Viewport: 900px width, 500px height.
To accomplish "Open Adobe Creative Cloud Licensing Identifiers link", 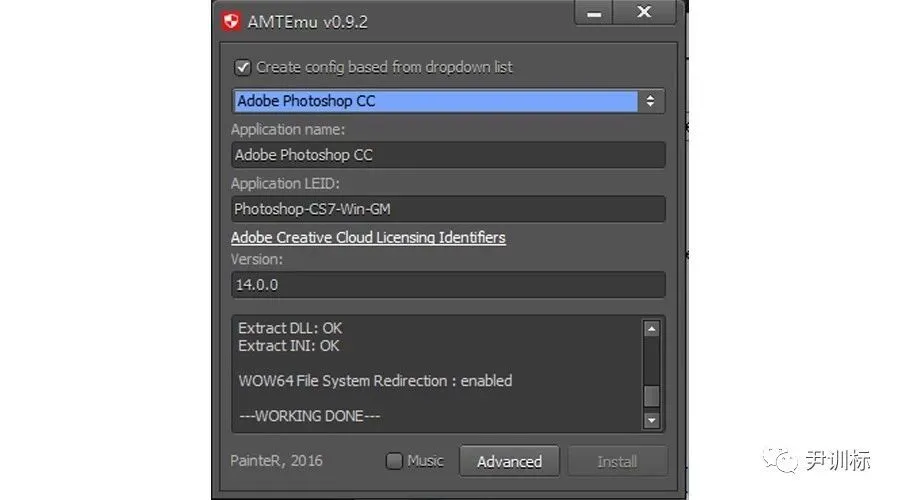I will point(368,237).
